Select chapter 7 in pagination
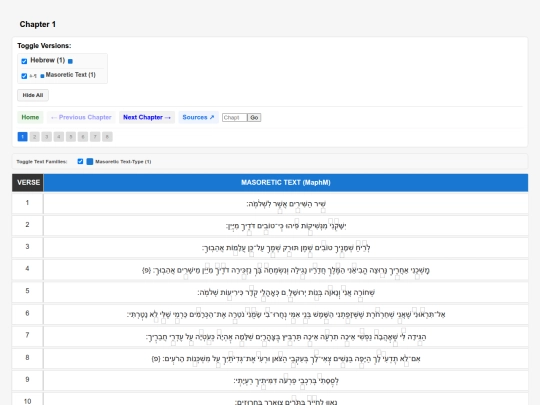The image size is (540, 405). click(x=95, y=137)
